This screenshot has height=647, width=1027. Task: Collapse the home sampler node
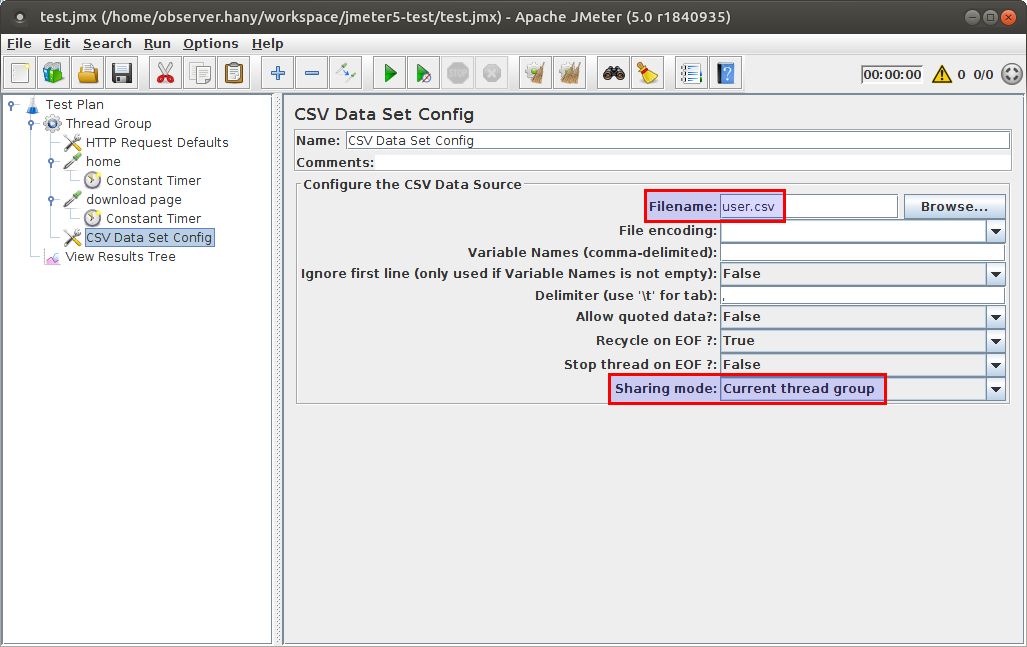click(51, 162)
